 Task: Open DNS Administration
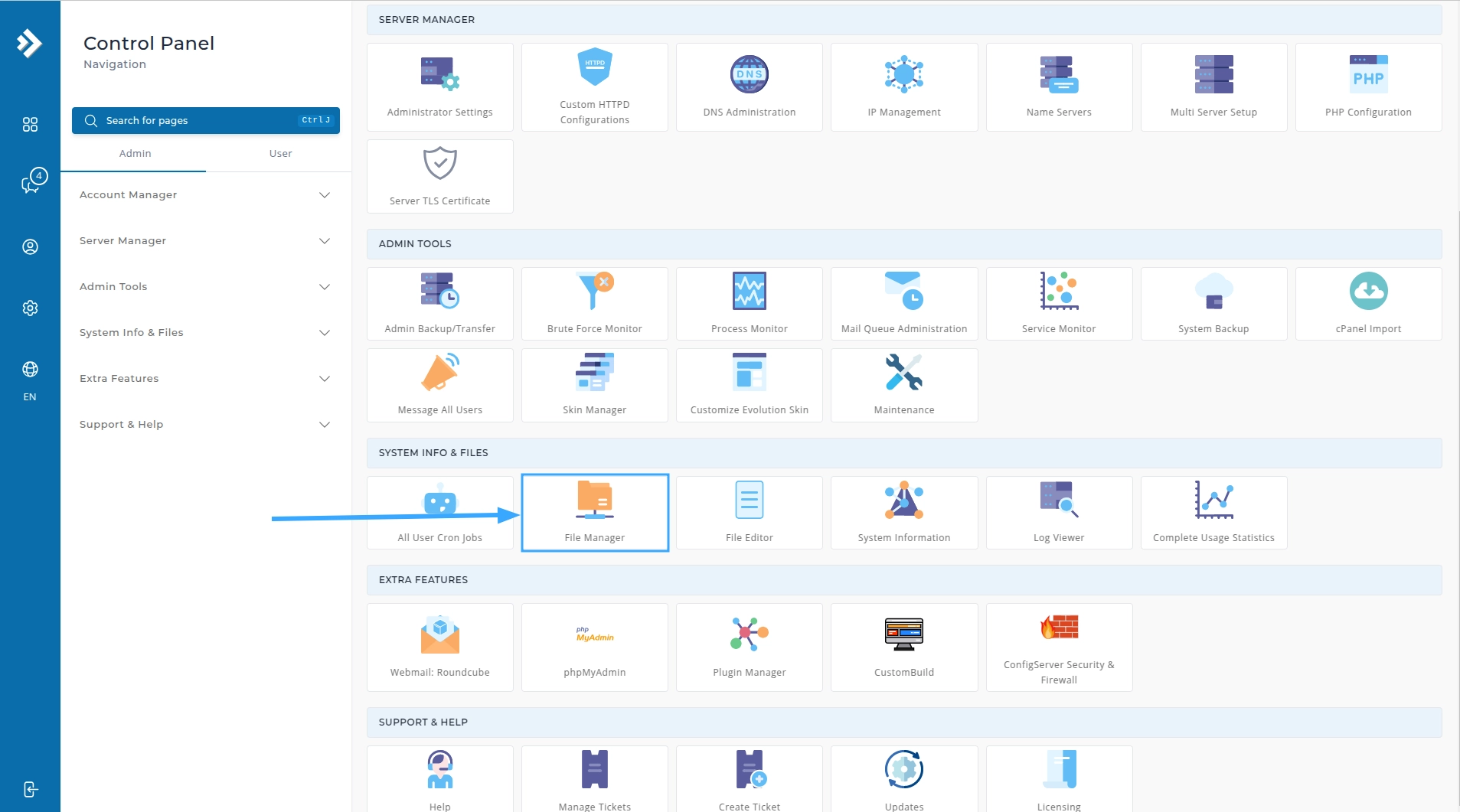(x=750, y=87)
